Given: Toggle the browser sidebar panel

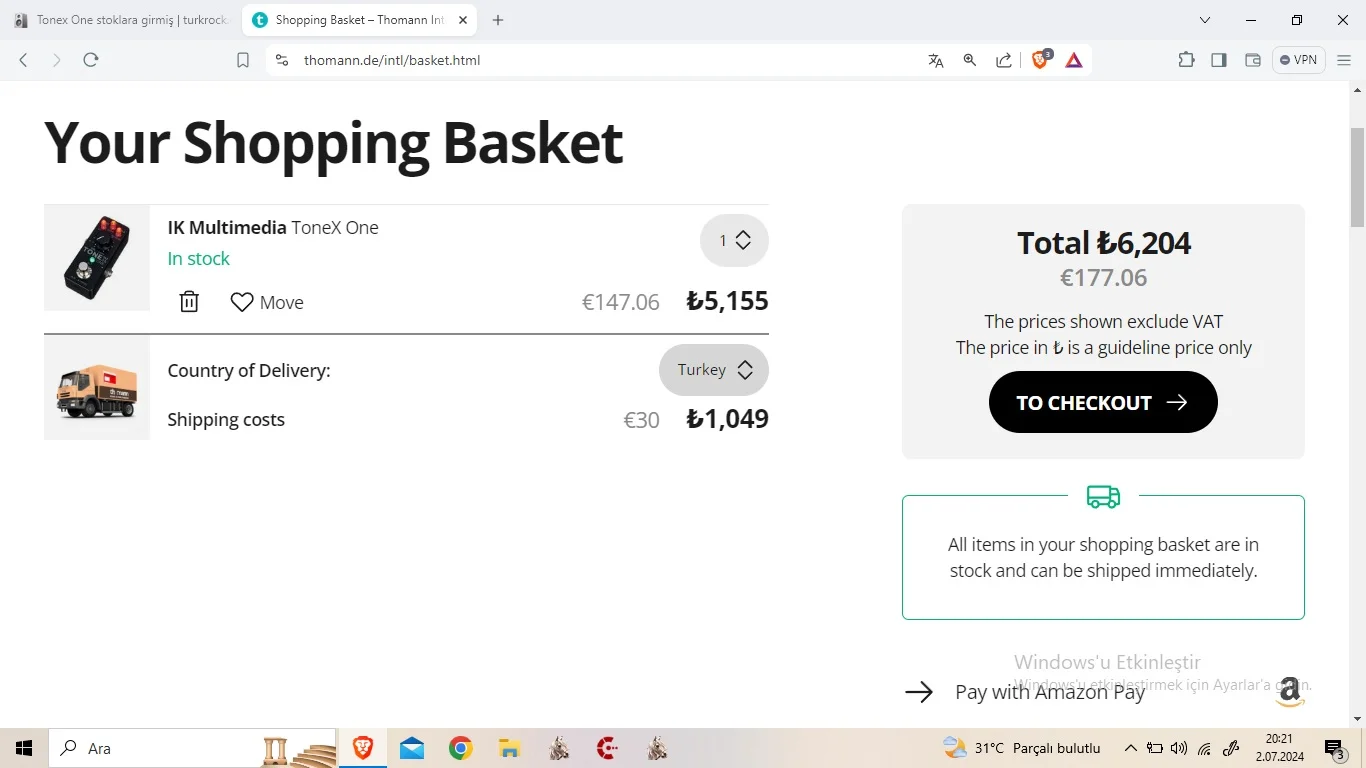Looking at the screenshot, I should (x=1219, y=60).
